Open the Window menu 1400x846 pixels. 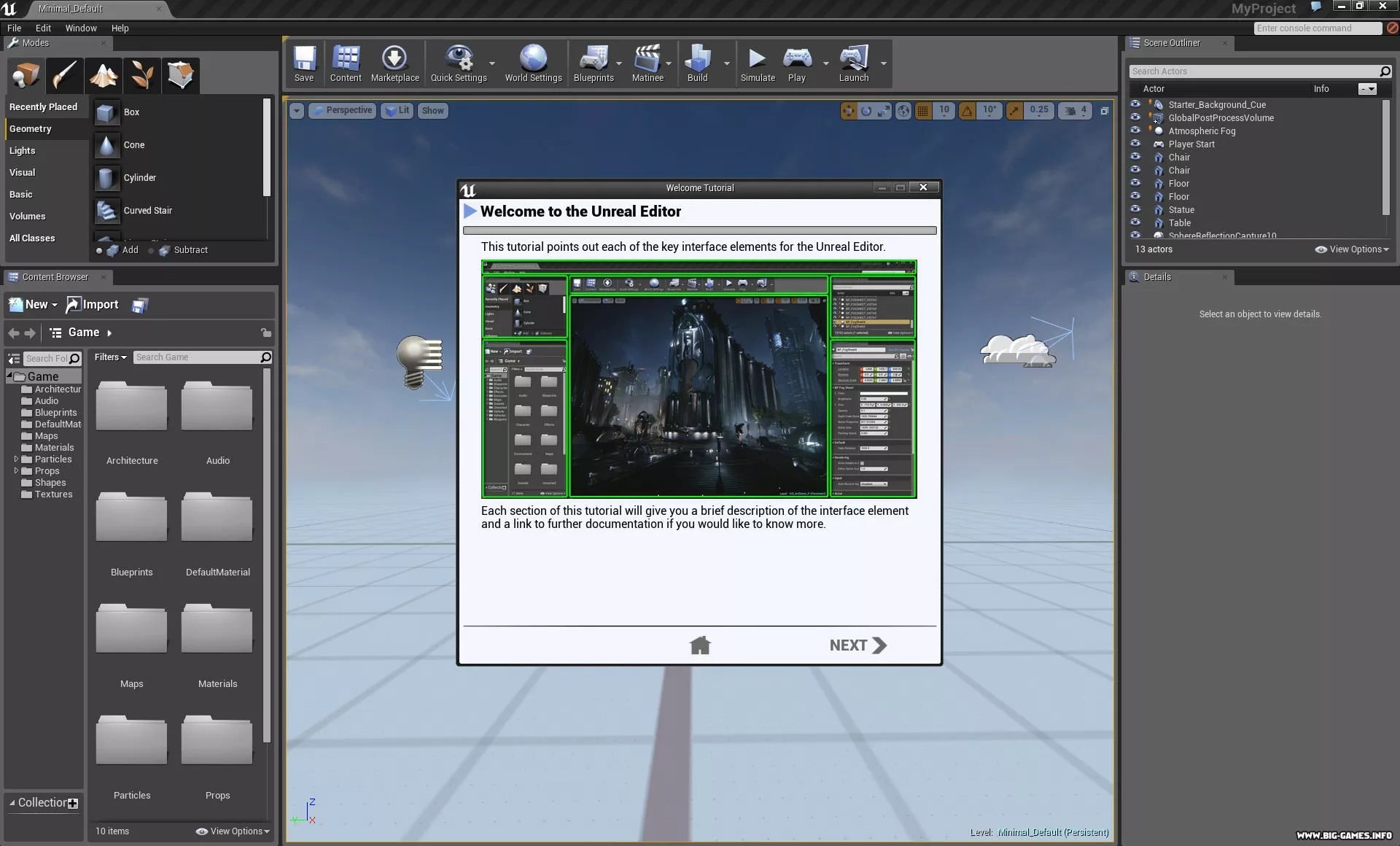[80, 28]
